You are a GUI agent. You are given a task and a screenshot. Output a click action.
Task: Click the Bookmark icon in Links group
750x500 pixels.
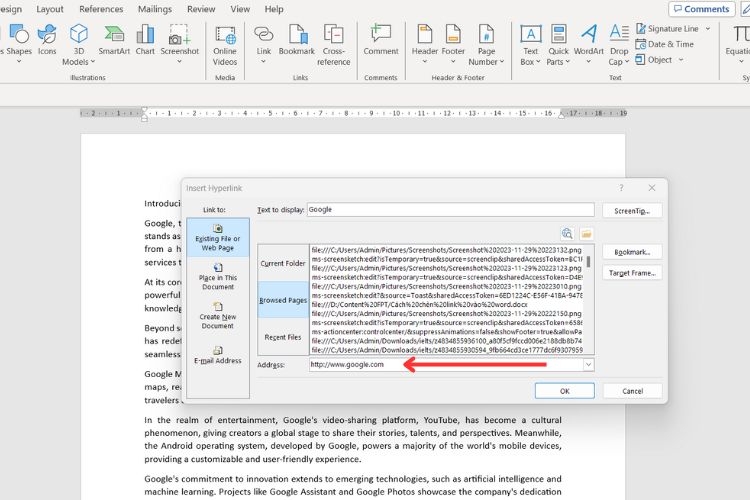tap(297, 41)
